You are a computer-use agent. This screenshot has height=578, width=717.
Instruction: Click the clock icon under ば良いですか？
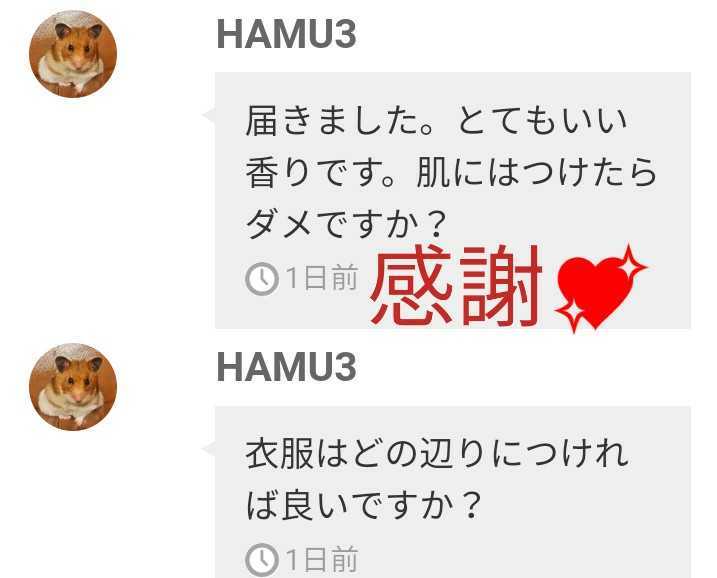tap(262, 560)
